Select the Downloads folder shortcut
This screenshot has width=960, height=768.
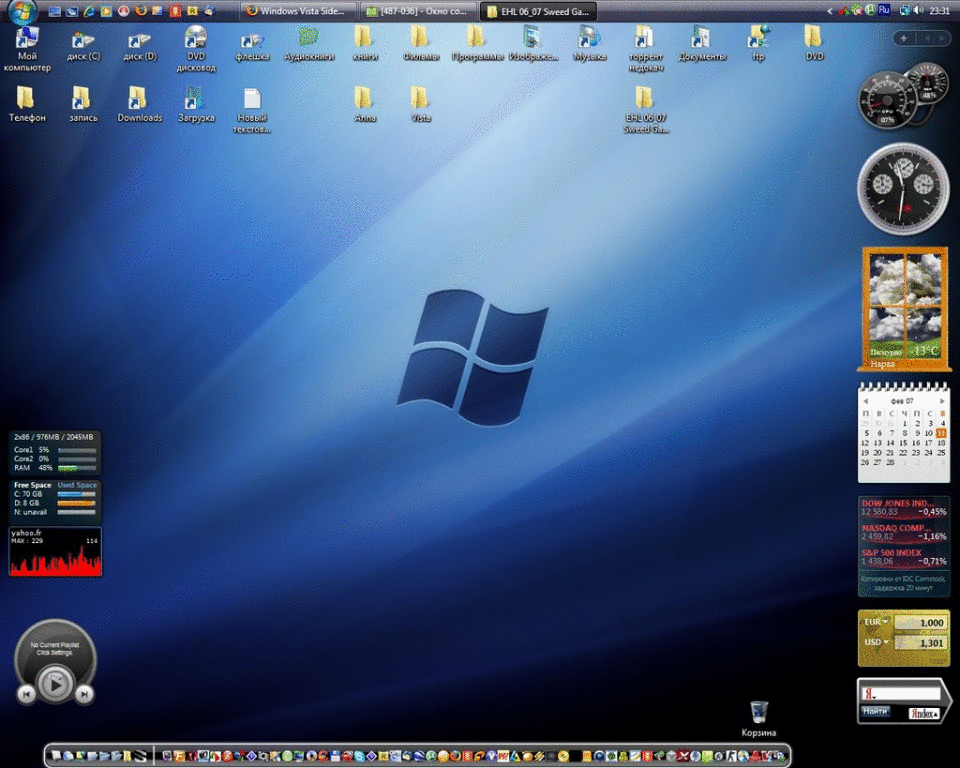click(x=140, y=105)
